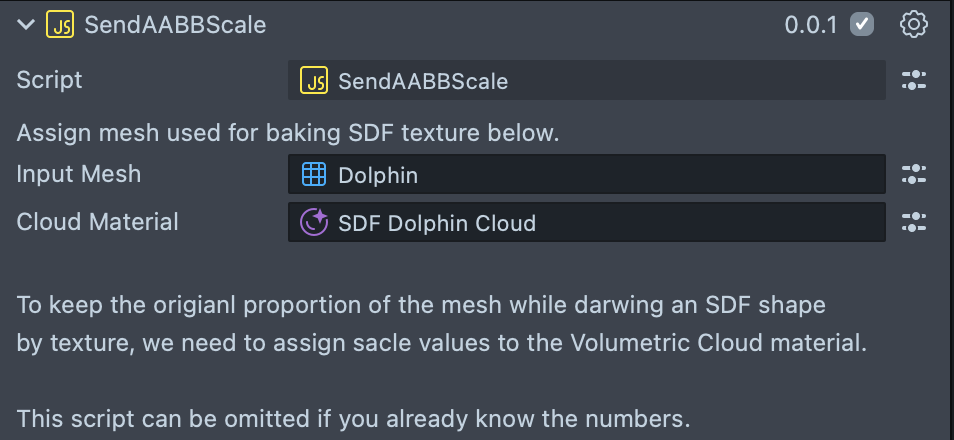Open the object picker for Input Mesh
This screenshot has height=440, width=954.
click(x=914, y=175)
